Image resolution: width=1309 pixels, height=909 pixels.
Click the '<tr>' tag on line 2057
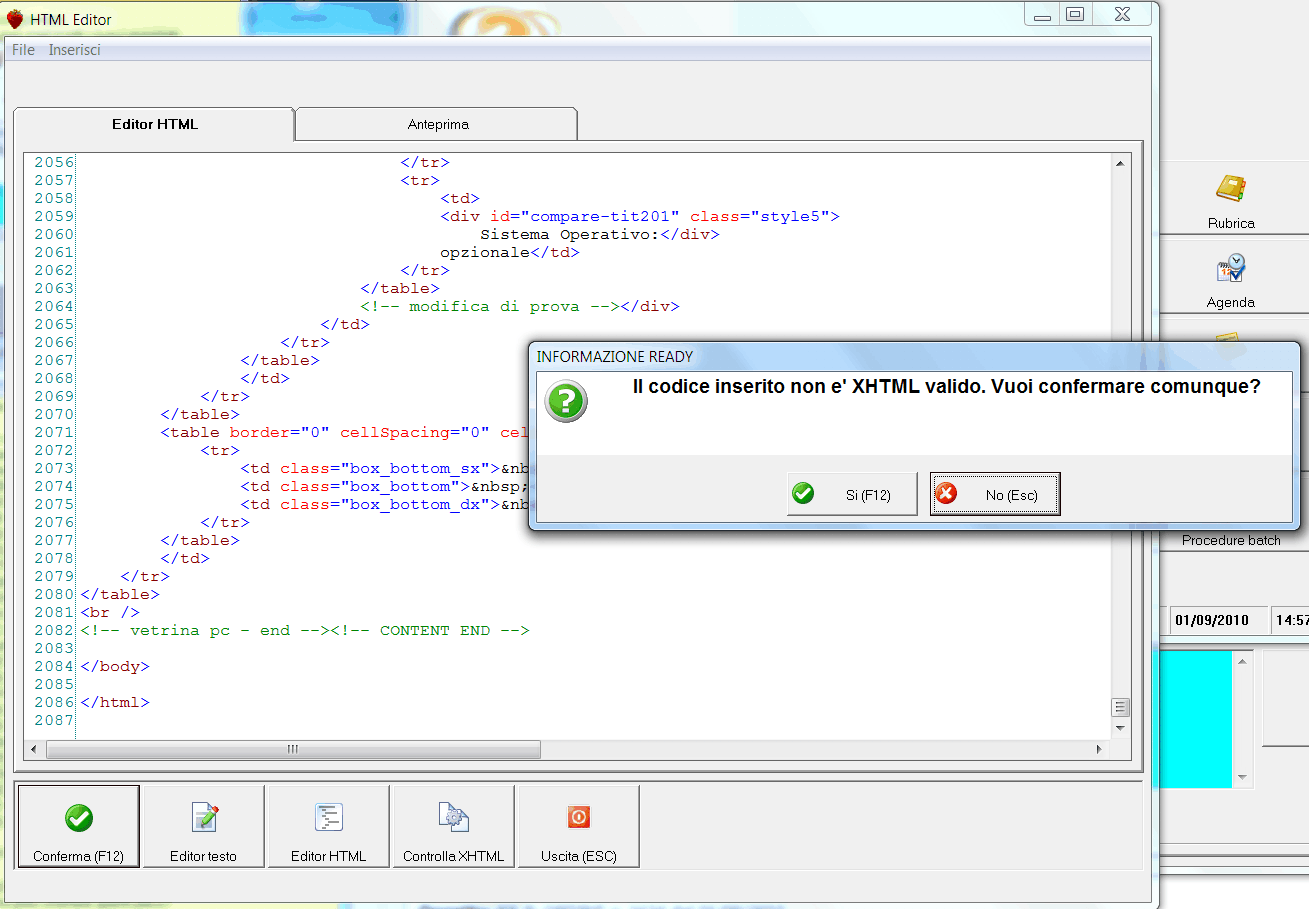[420, 180]
